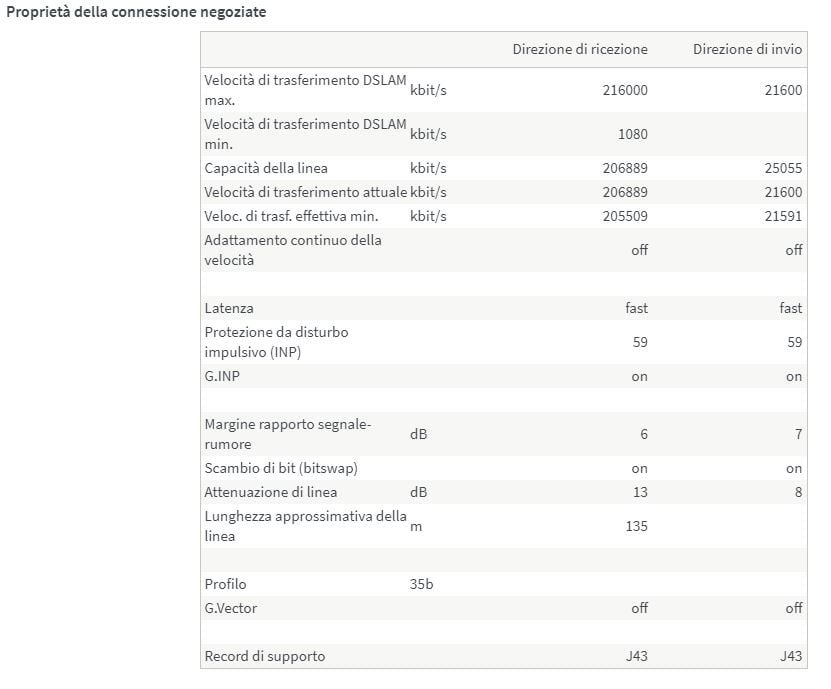This screenshot has height=689, width=831.
Task: Click the "Proprietà della connessione negoziate" heading
Action: [136, 13]
